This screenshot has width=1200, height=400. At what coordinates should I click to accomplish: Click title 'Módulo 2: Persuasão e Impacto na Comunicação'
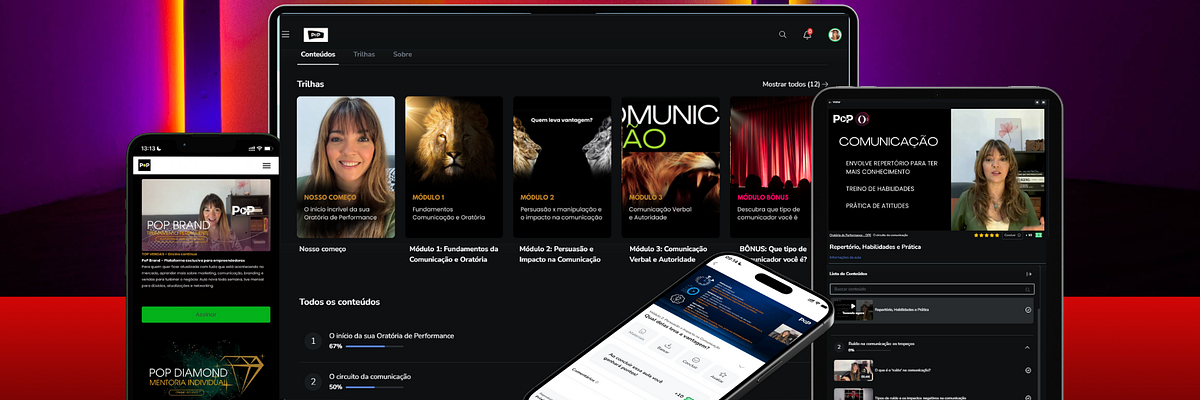[558, 254]
